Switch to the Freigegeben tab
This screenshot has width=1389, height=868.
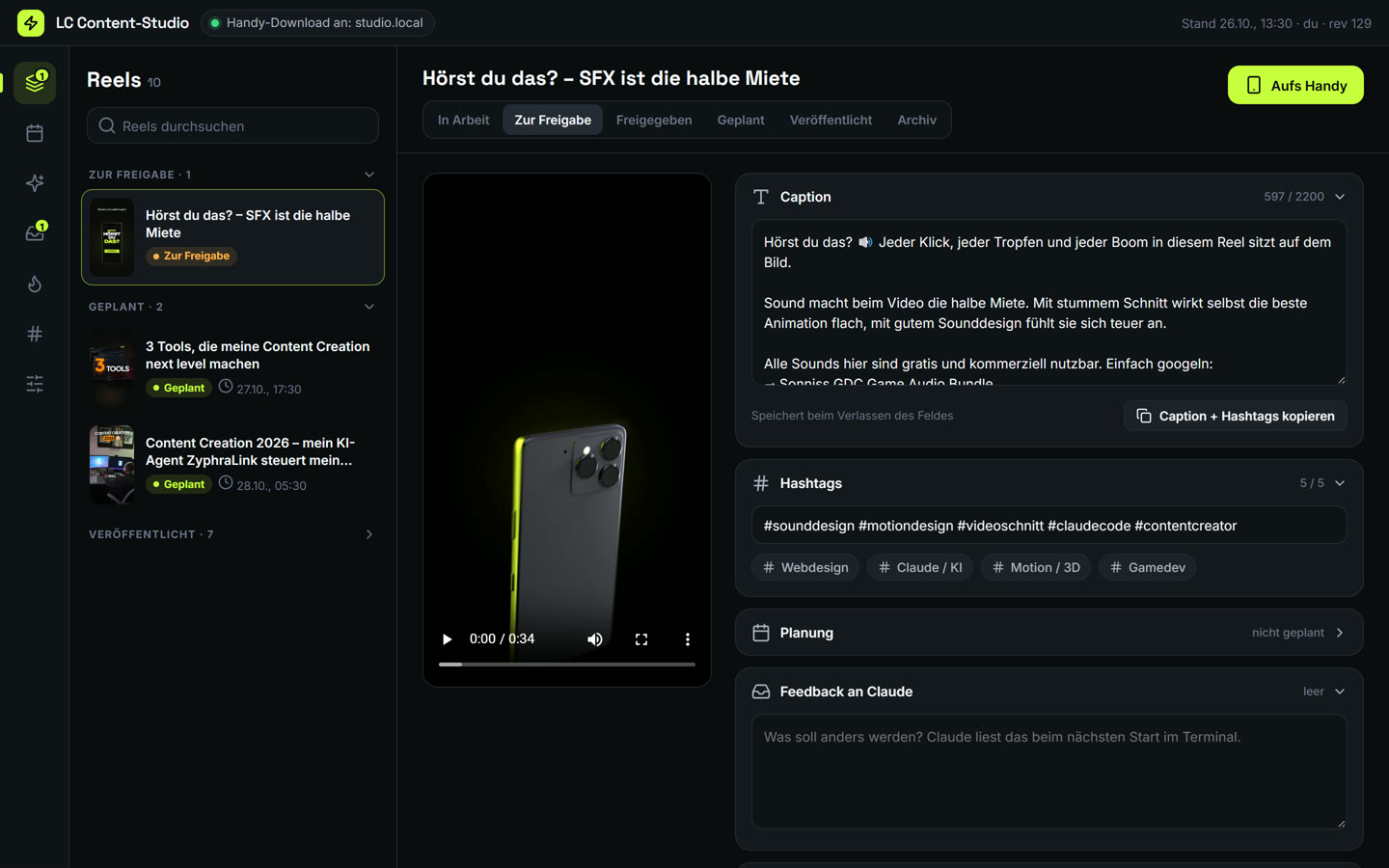coord(654,120)
